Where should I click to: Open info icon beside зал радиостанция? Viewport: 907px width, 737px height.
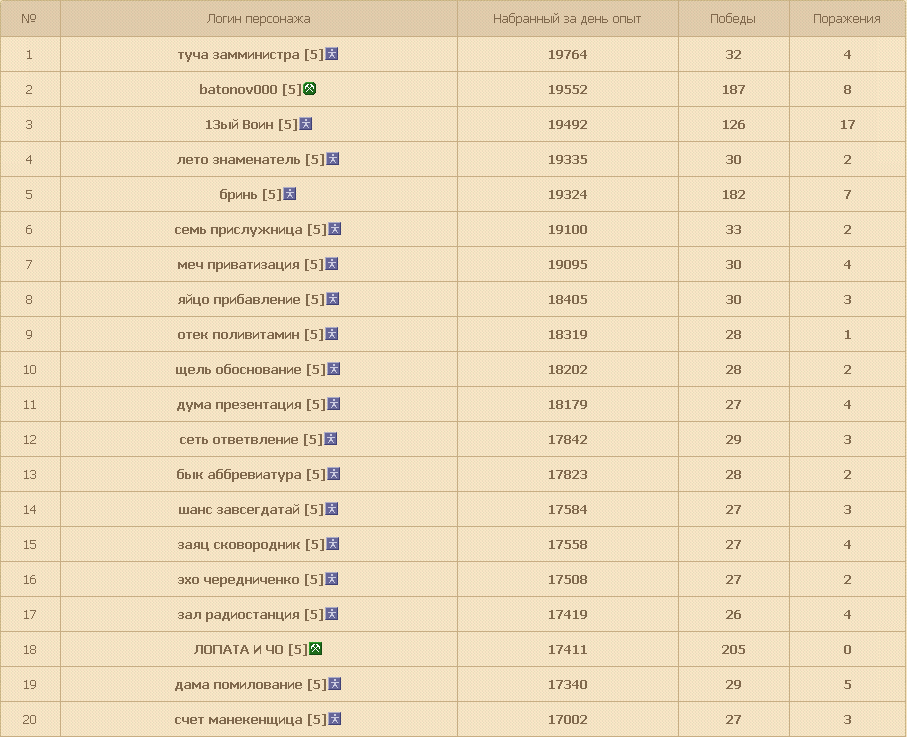click(x=331, y=614)
